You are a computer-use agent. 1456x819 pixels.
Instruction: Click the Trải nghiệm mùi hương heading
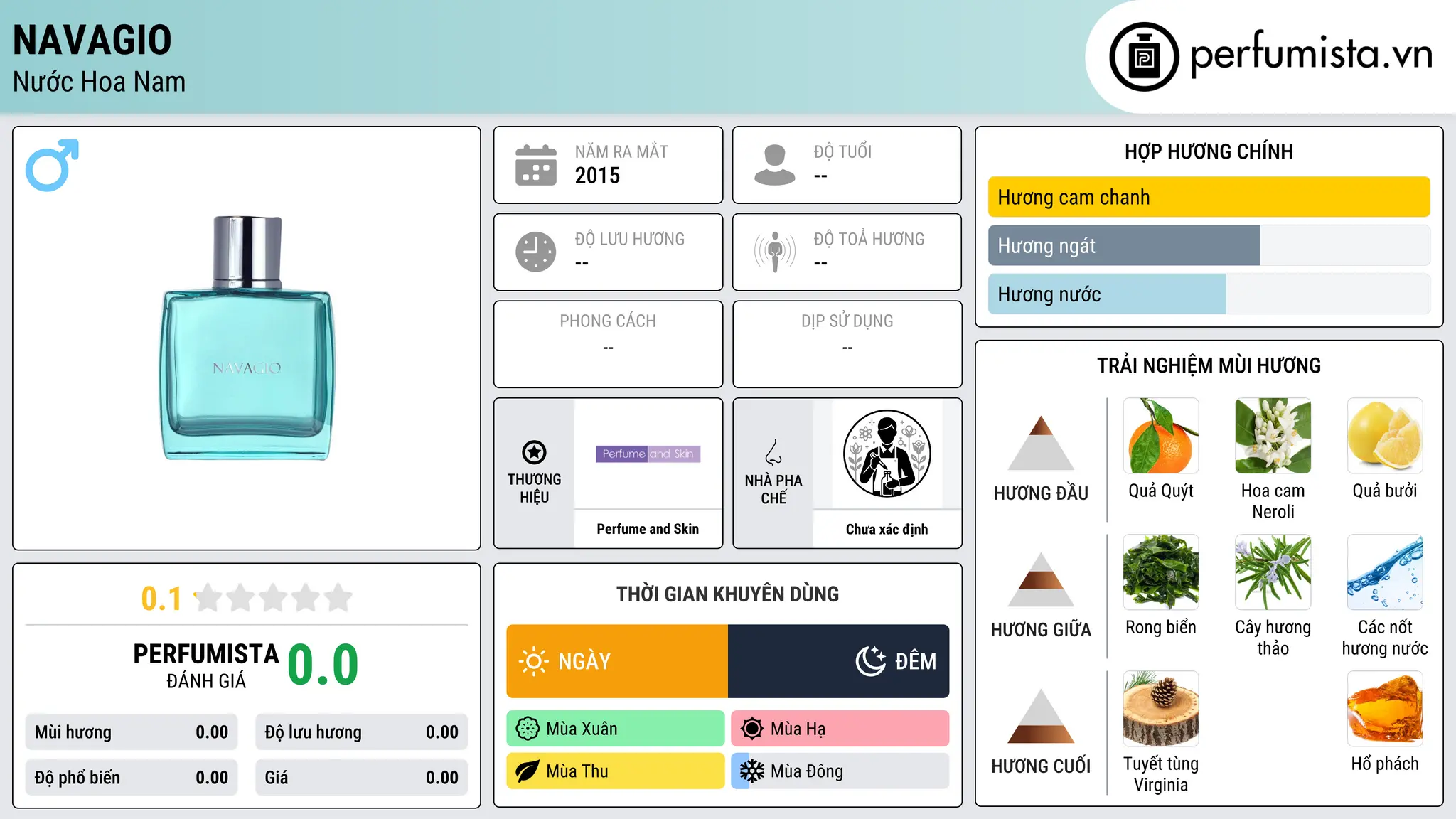click(x=1209, y=365)
